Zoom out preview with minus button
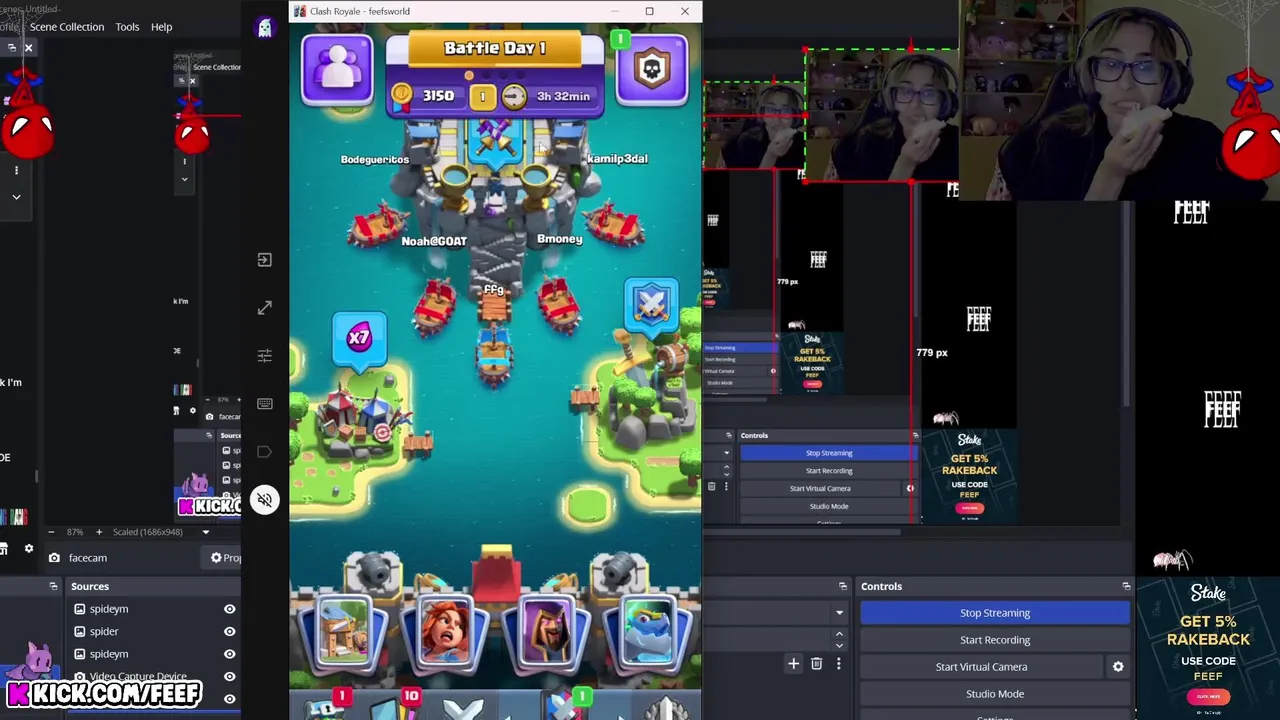The image size is (1280, 720). (53, 532)
